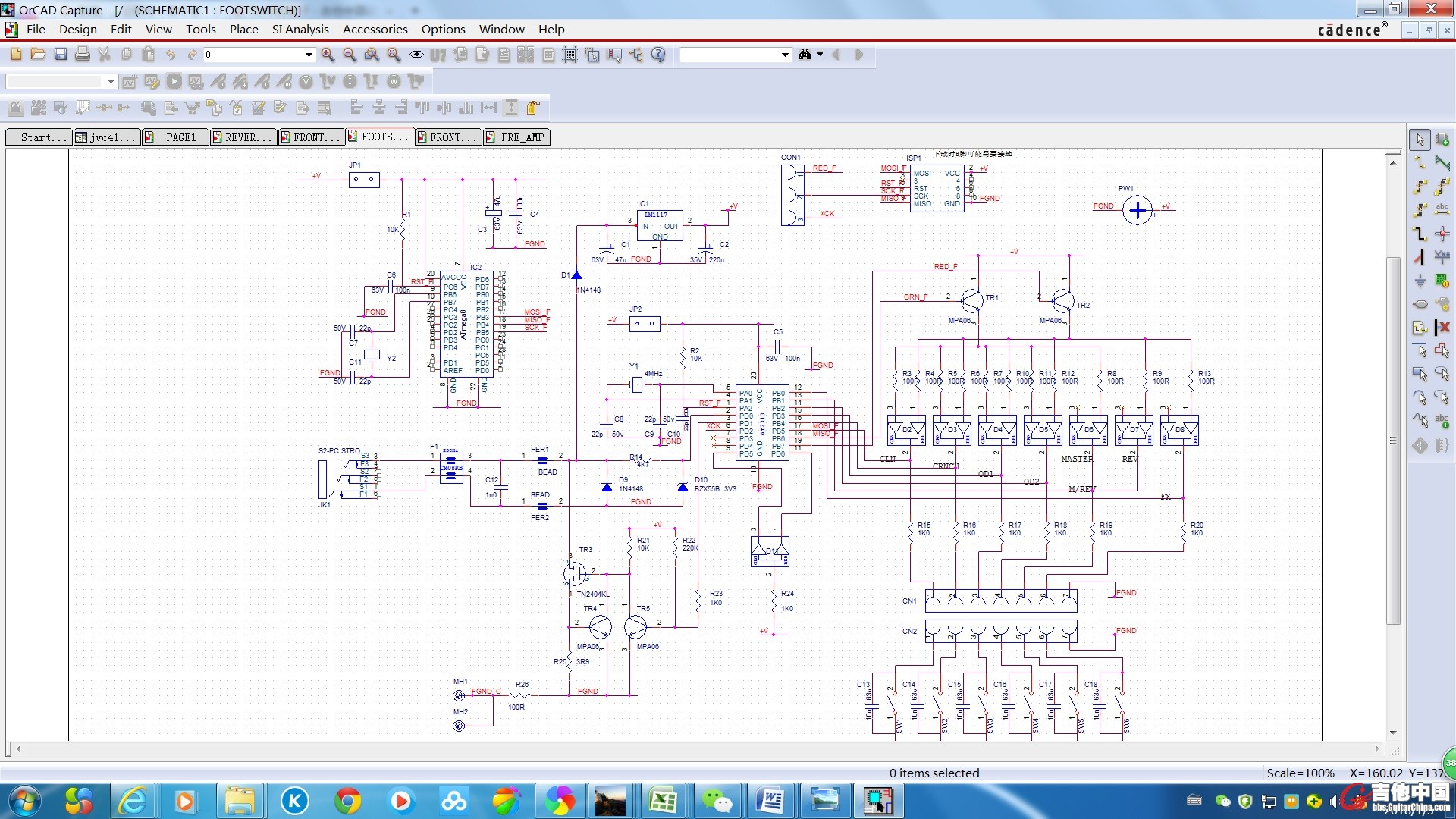This screenshot has width=1456, height=819.
Task: Click the Print icon in toolbar
Action: [x=83, y=55]
